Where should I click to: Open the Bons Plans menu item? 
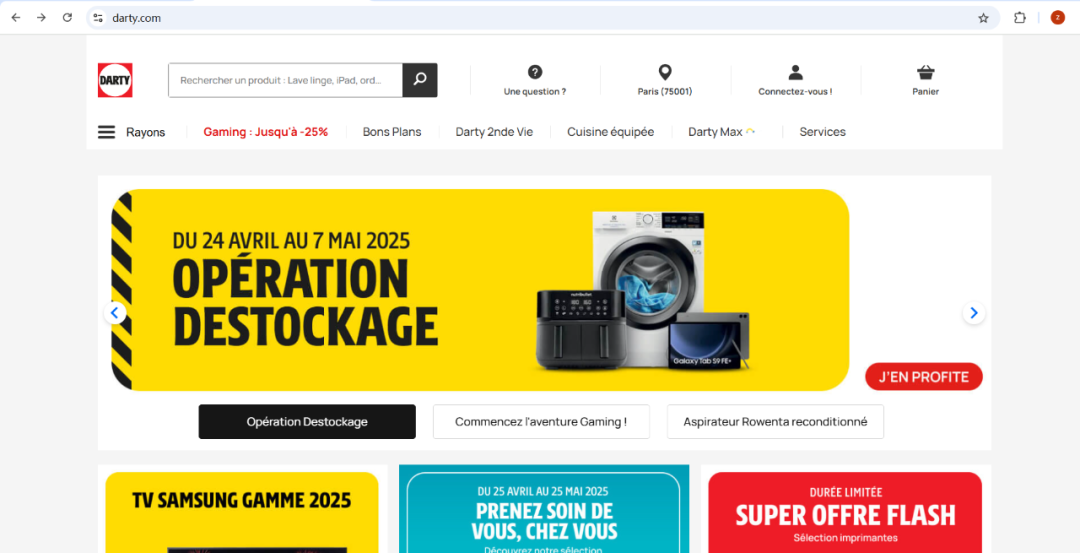click(x=392, y=132)
